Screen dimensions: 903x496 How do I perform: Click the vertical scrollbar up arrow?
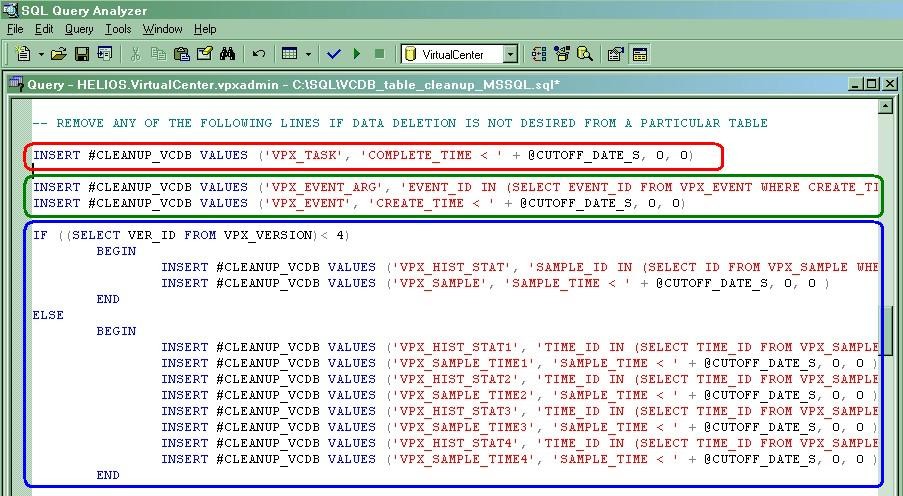[886, 105]
